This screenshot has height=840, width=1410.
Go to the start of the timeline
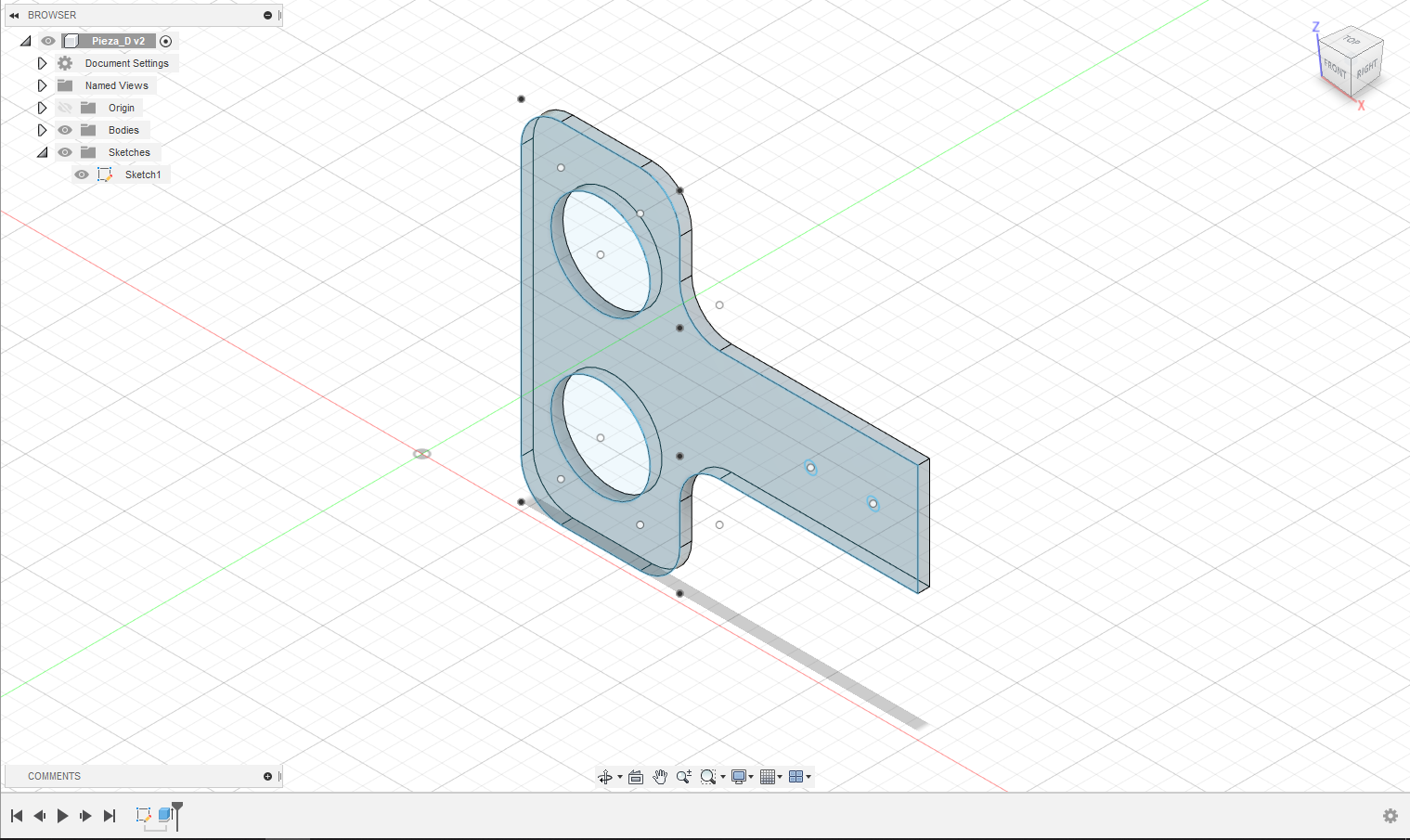[x=17, y=816]
